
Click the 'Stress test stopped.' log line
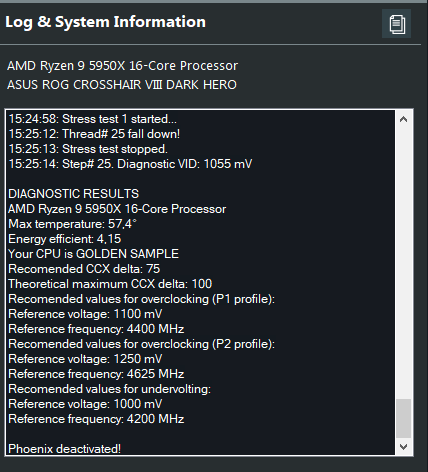(88, 149)
